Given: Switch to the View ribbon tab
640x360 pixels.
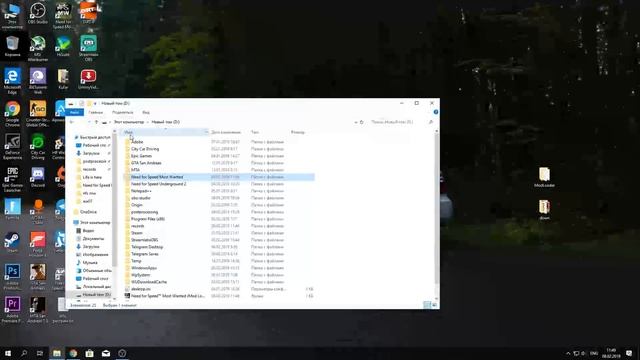Looking at the screenshot, I should (146, 112).
